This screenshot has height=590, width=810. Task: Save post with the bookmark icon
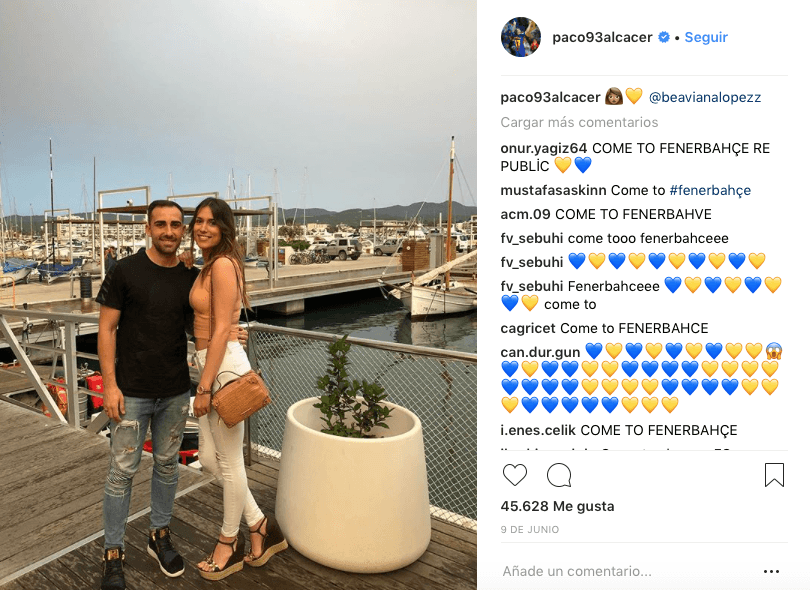(774, 475)
